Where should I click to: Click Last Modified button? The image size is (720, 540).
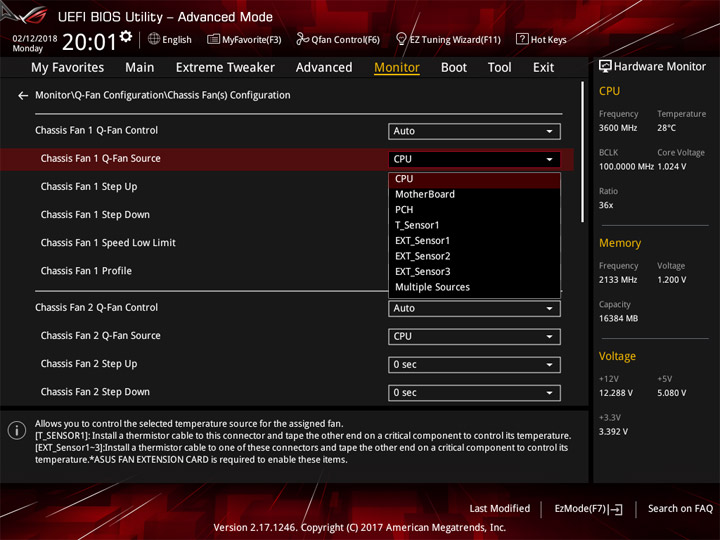(x=500, y=509)
